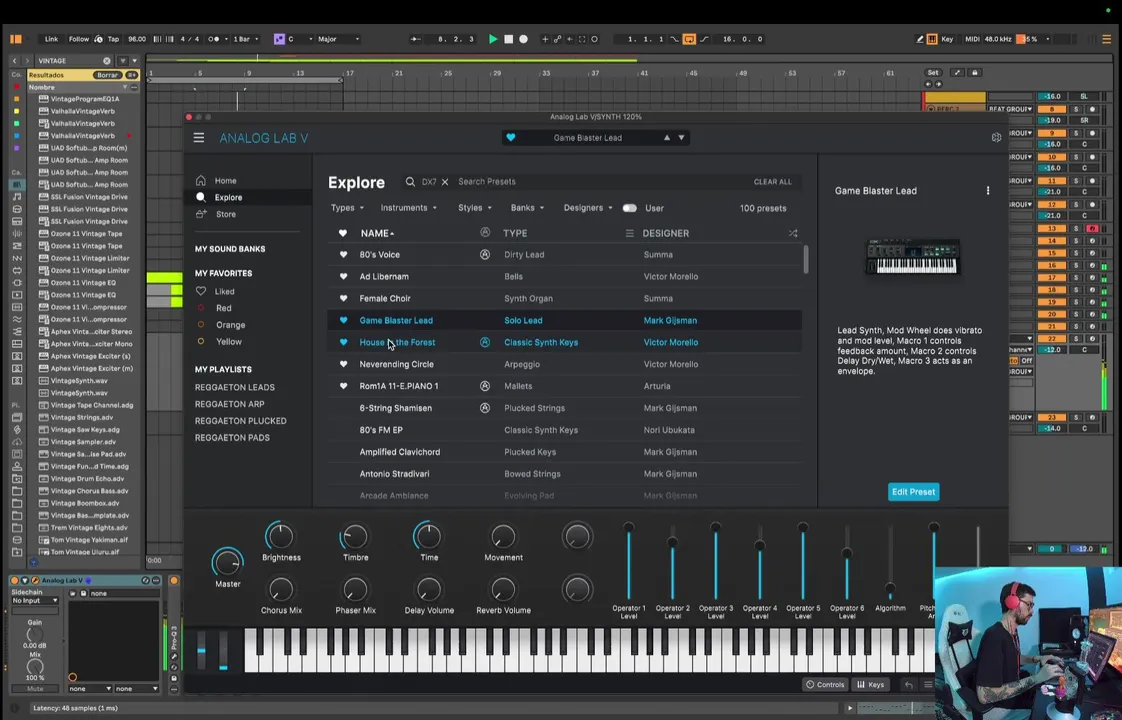Click the Arturia badge on 6-String Shamisen row
The height and width of the screenshot is (720, 1122).
[485, 408]
